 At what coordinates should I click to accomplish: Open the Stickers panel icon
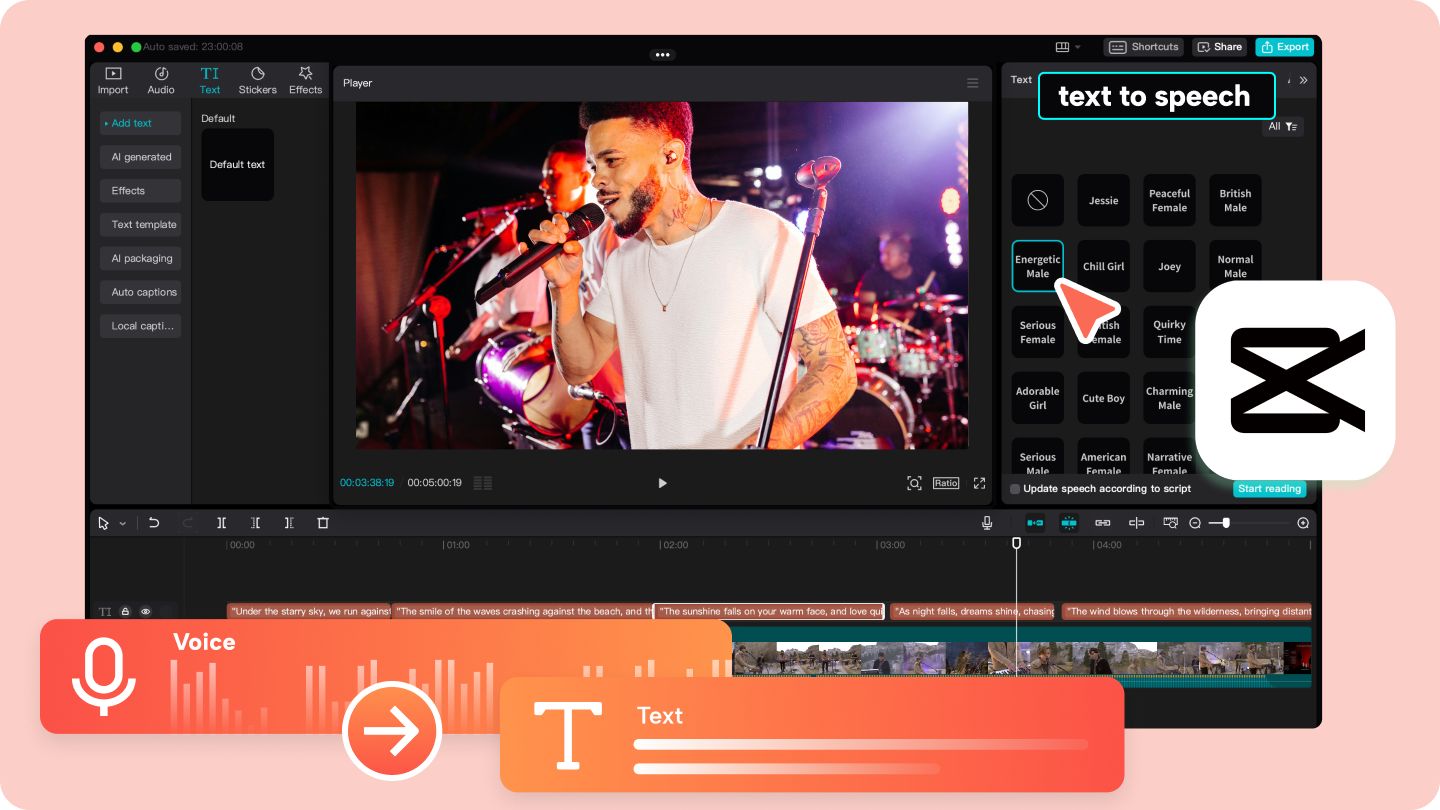[x=257, y=80]
